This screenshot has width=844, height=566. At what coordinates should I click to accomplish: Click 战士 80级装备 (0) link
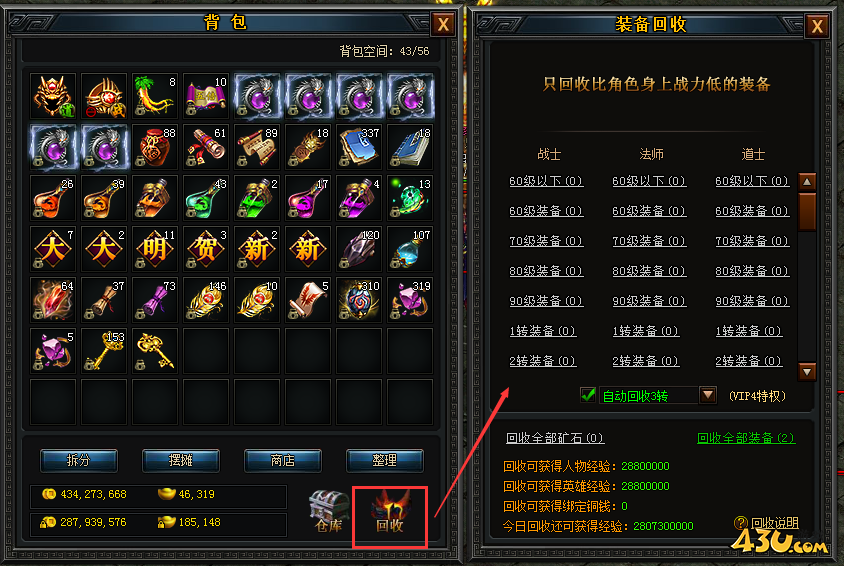(x=546, y=271)
